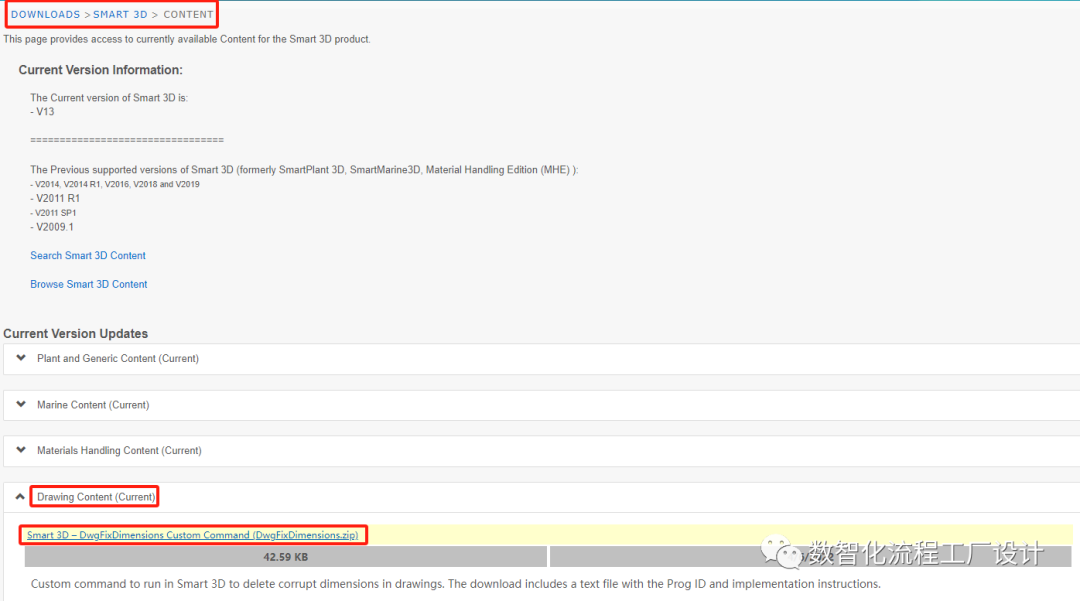Click Plant and Generic Content (Current) row

click(541, 359)
